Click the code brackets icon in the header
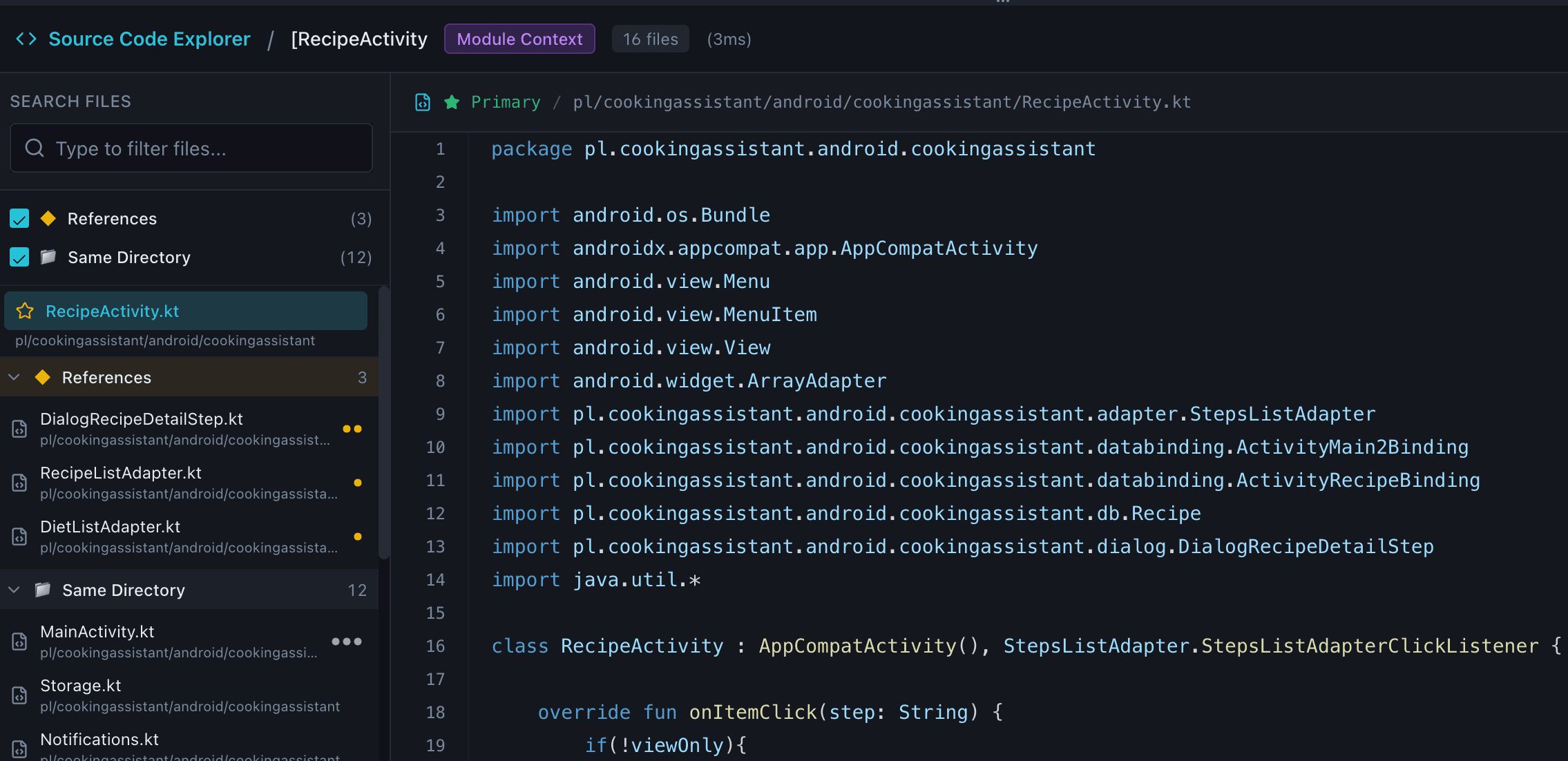 (26, 38)
